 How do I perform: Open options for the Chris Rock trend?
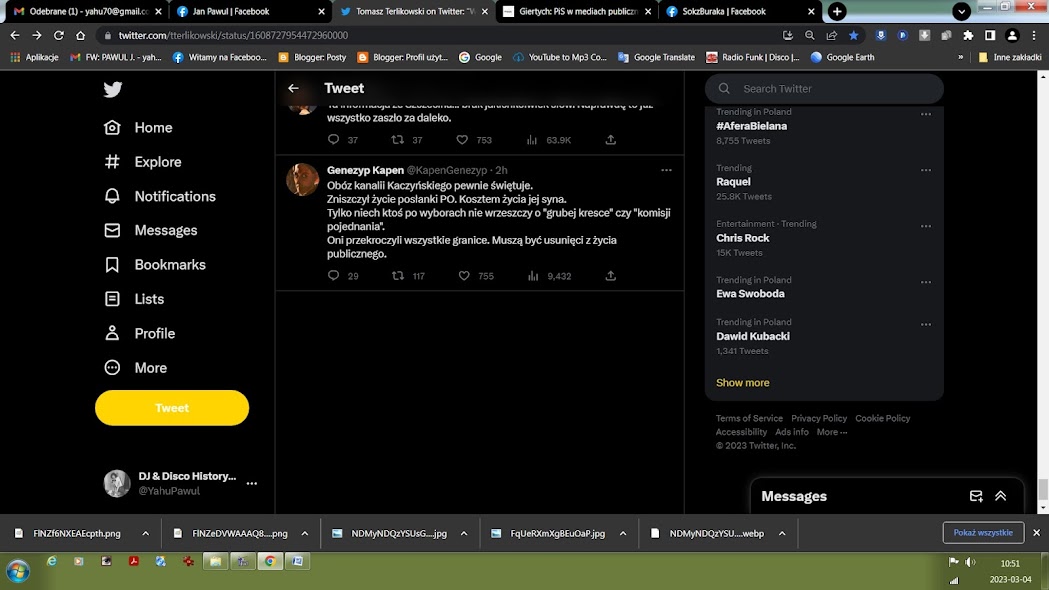tap(926, 226)
